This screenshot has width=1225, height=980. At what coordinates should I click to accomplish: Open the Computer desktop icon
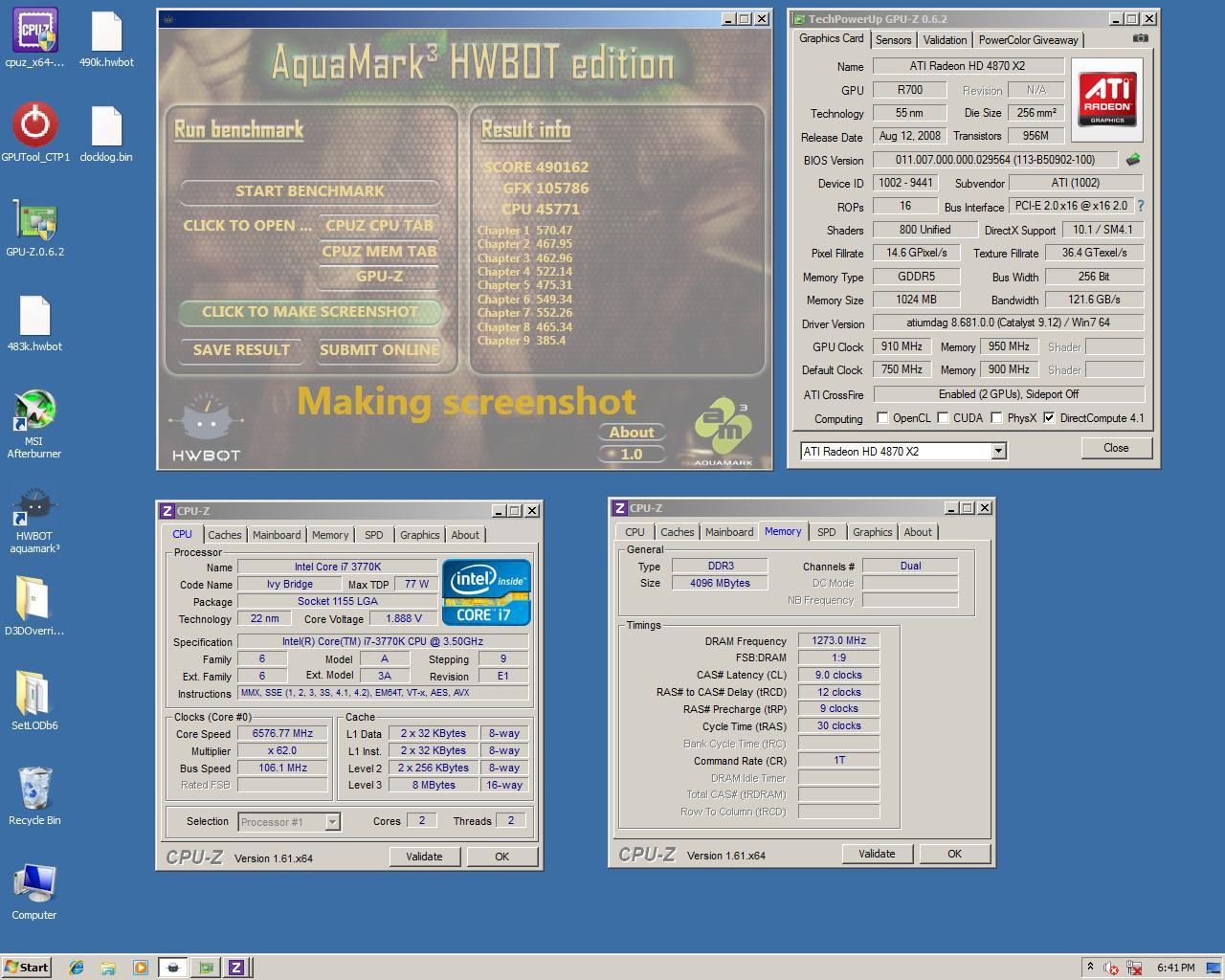[x=34, y=891]
